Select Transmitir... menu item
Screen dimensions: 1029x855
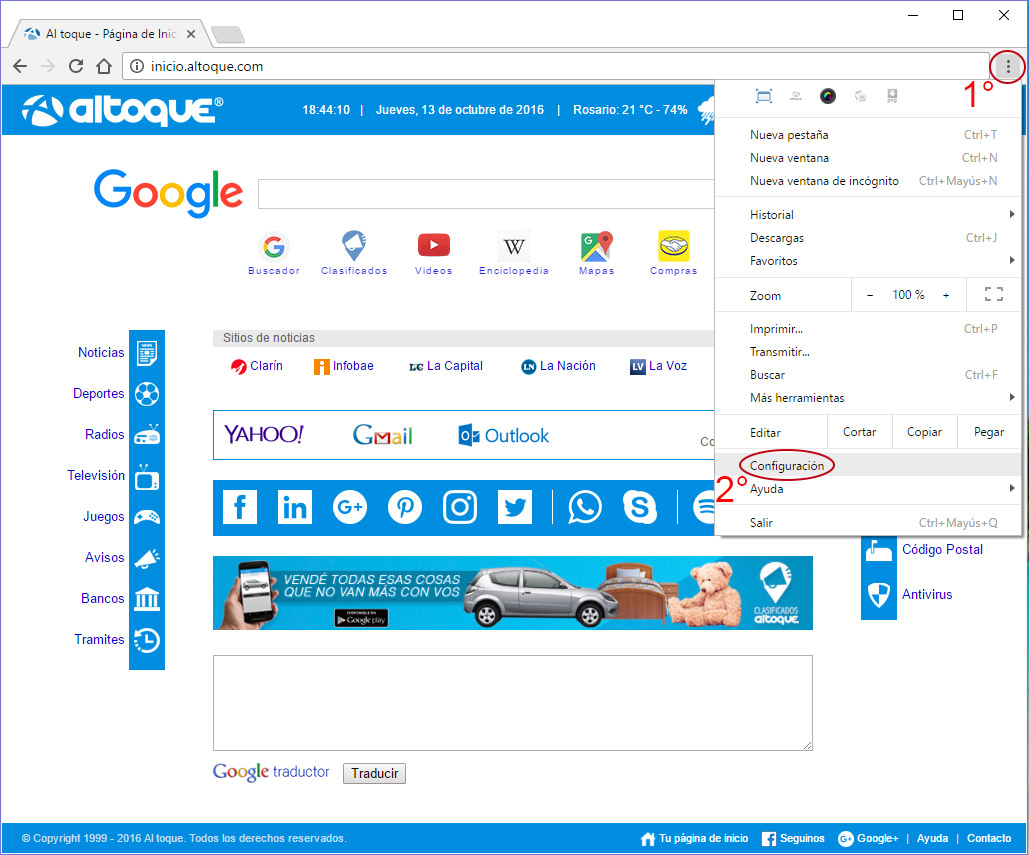point(868,352)
